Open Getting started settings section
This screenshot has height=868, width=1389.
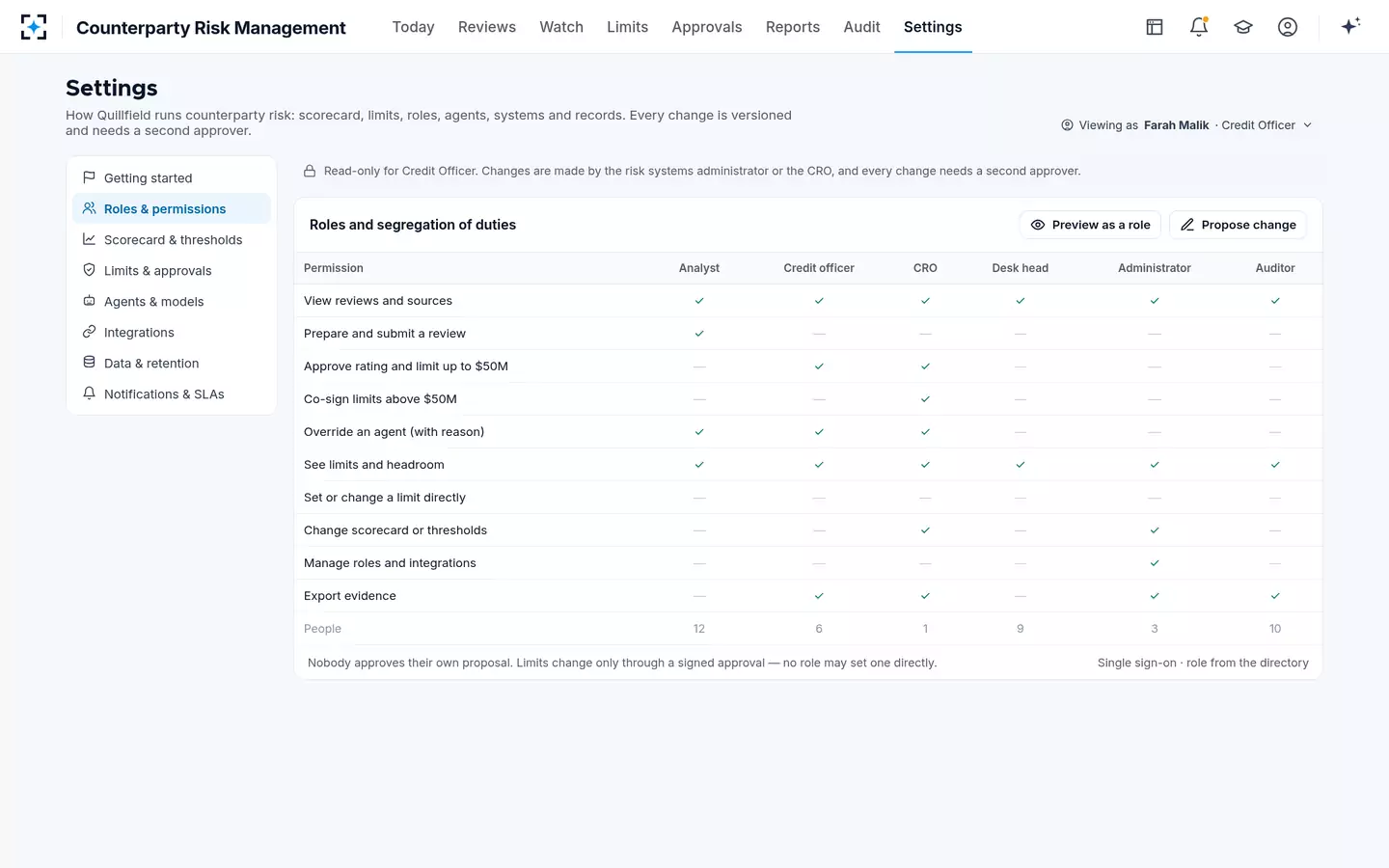(x=172, y=177)
